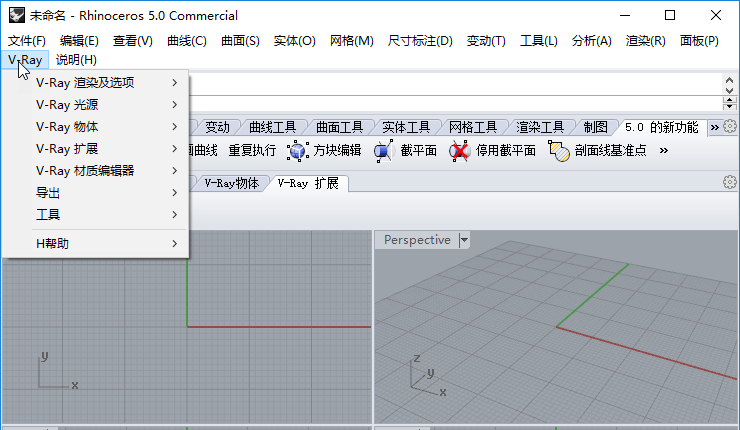Open the 文件(F) menu
The height and width of the screenshot is (430, 740).
point(27,41)
